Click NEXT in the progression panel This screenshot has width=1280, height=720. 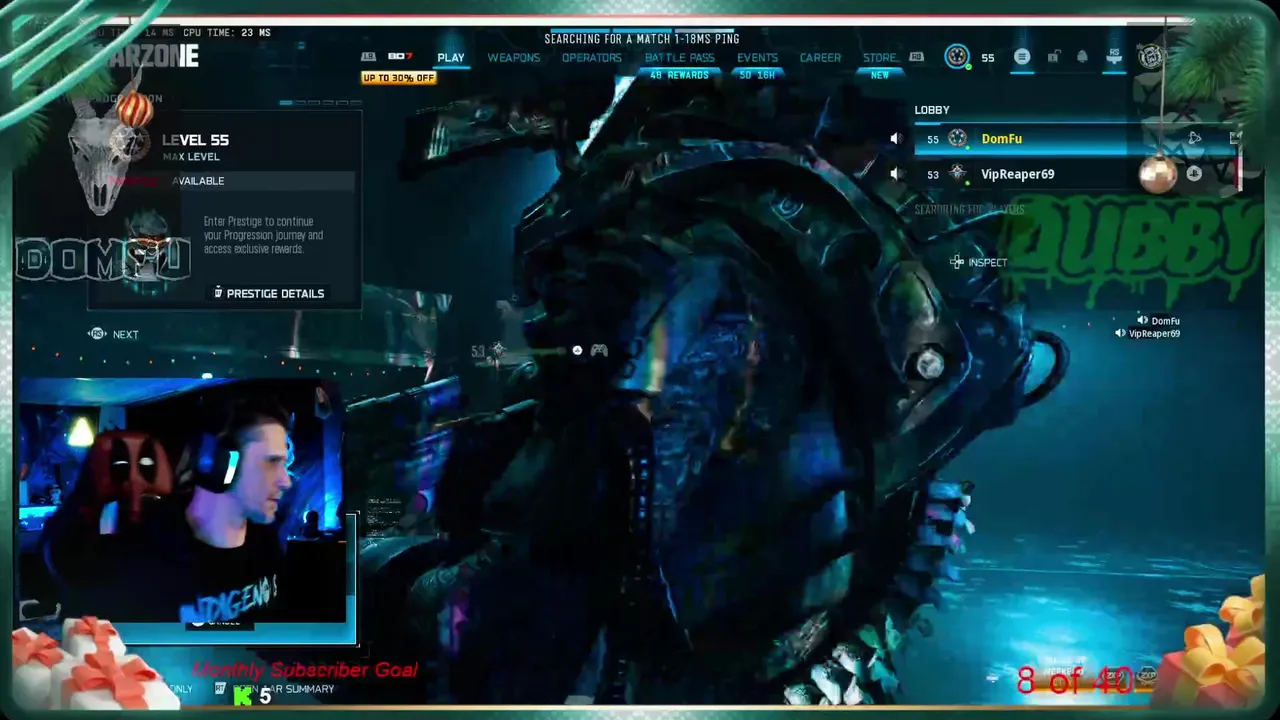(125, 334)
